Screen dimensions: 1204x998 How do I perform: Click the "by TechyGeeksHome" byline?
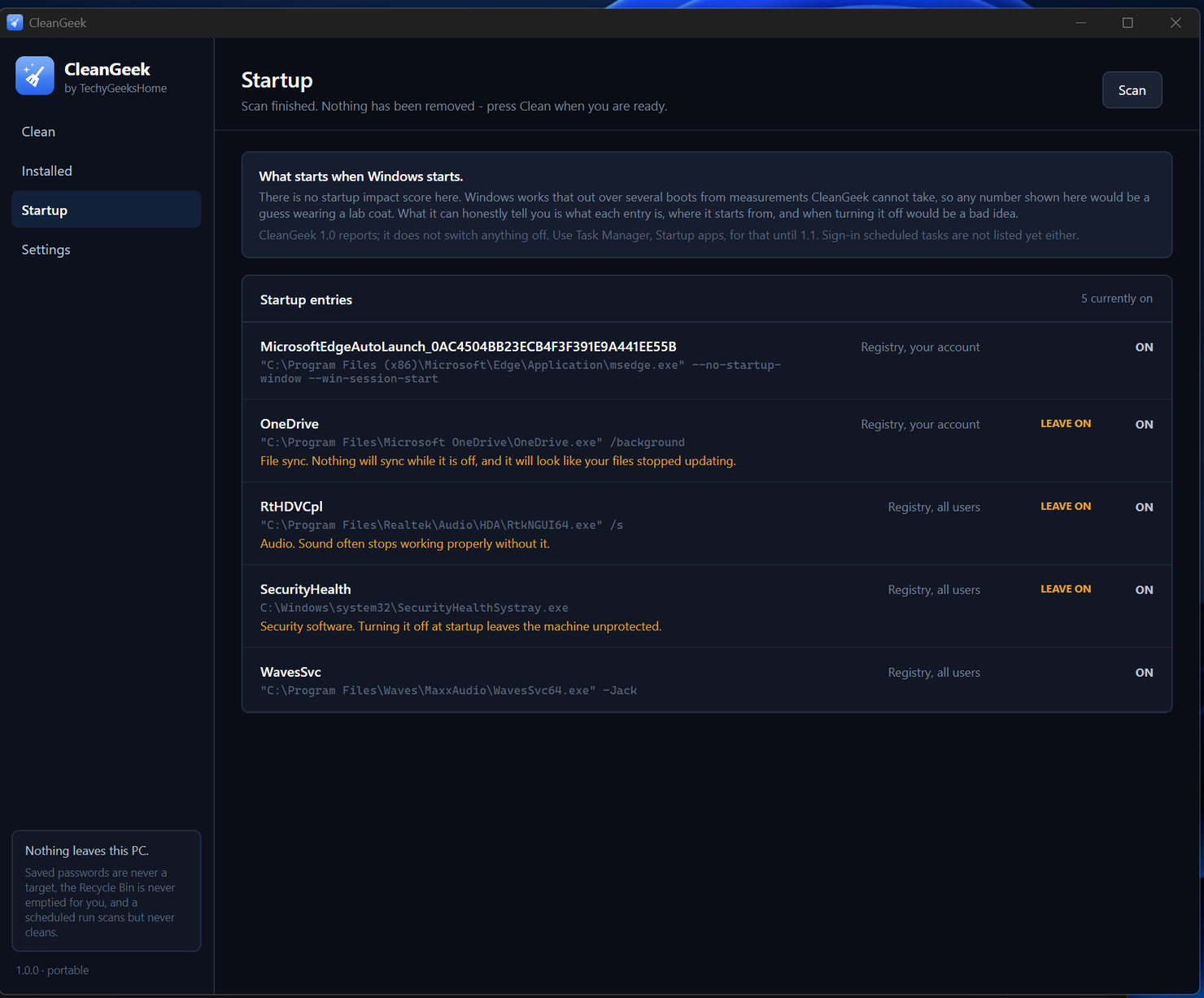tap(116, 89)
